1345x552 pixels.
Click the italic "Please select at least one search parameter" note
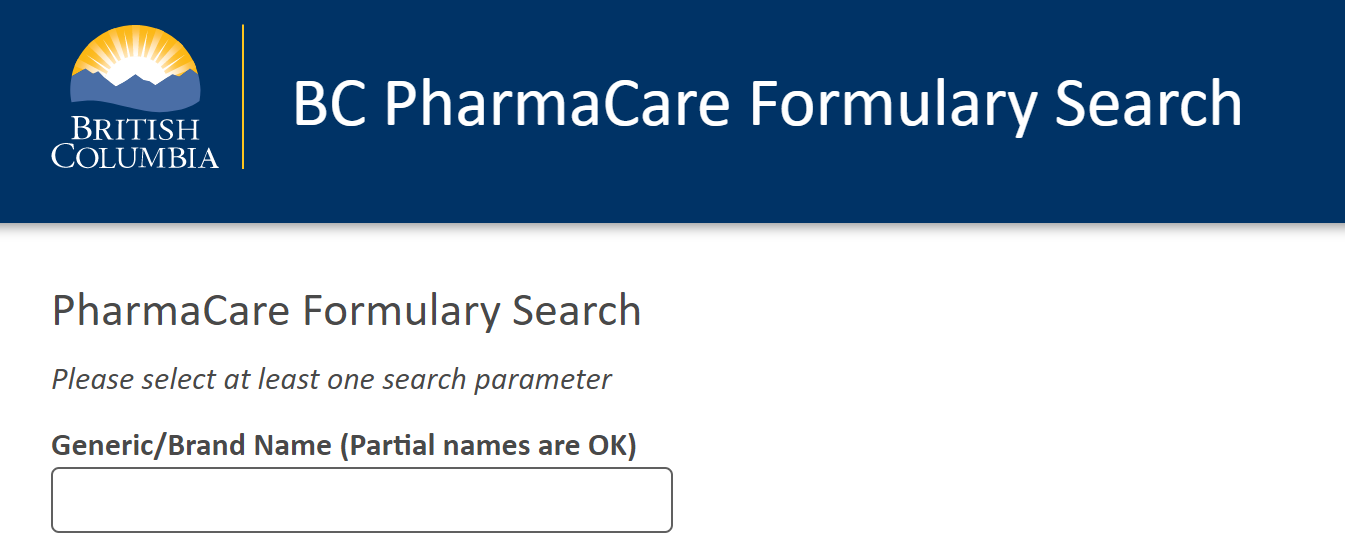pyautogui.click(x=331, y=380)
